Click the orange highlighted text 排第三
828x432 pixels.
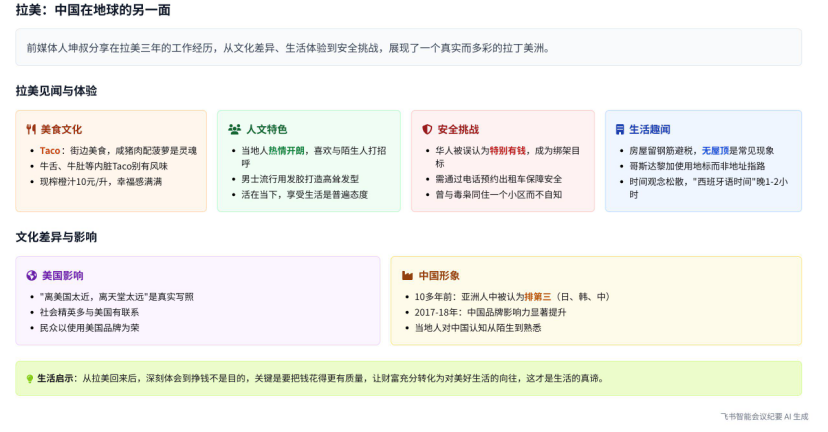[x=539, y=296]
